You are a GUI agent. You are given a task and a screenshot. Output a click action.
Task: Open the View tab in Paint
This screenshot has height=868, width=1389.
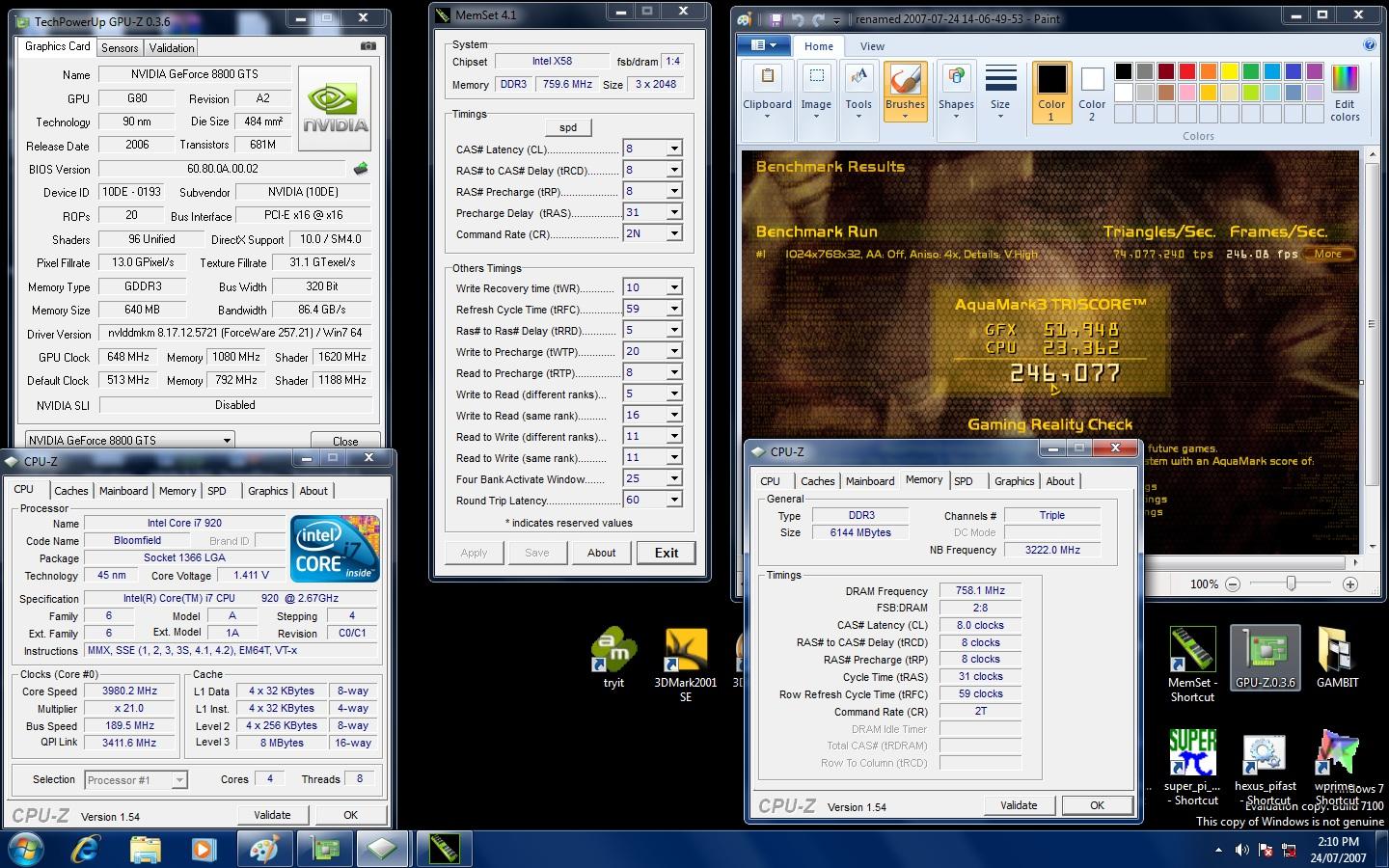(x=872, y=46)
